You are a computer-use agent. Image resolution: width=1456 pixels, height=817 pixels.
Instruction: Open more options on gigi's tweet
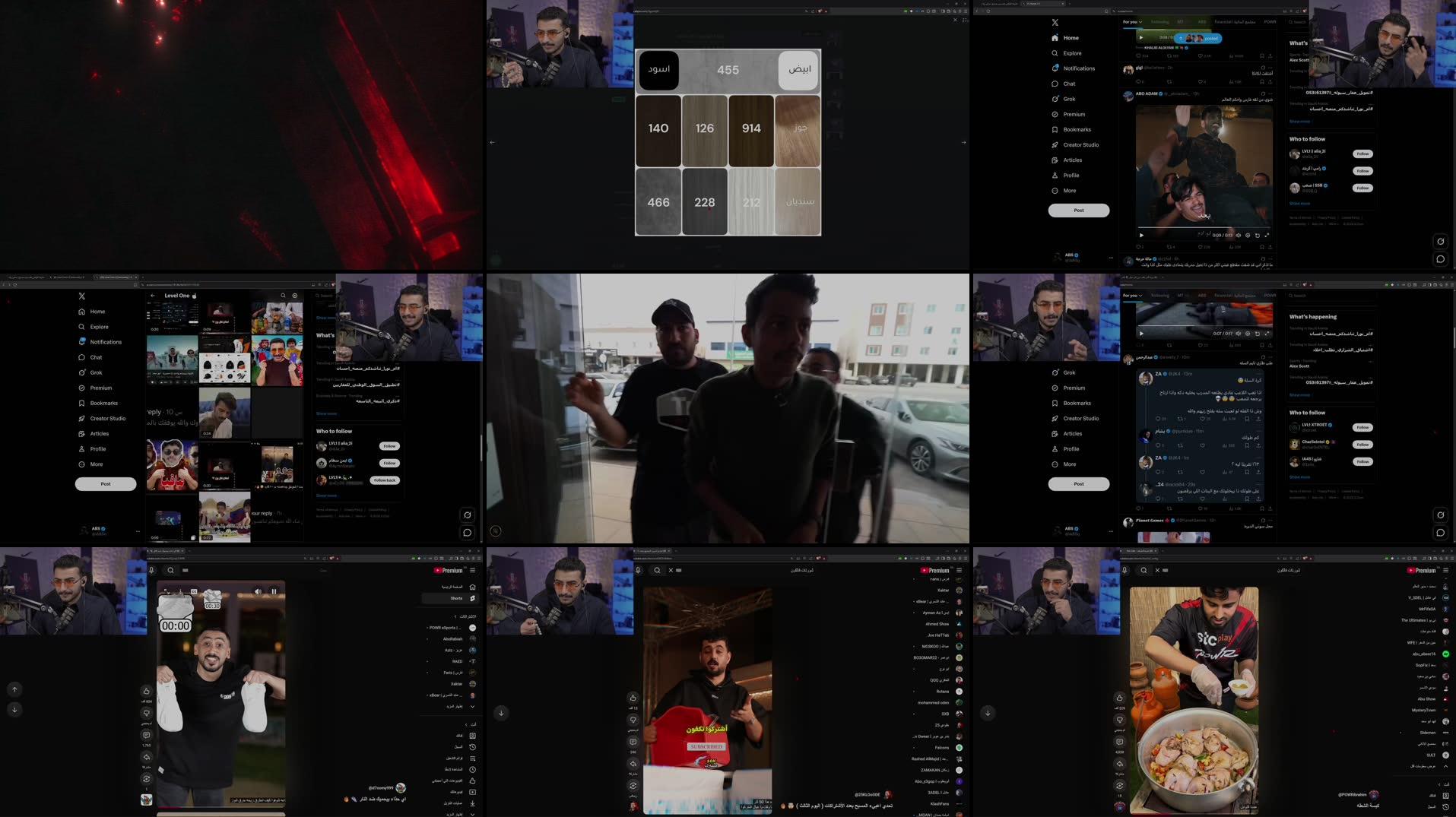pyautogui.click(x=1269, y=67)
